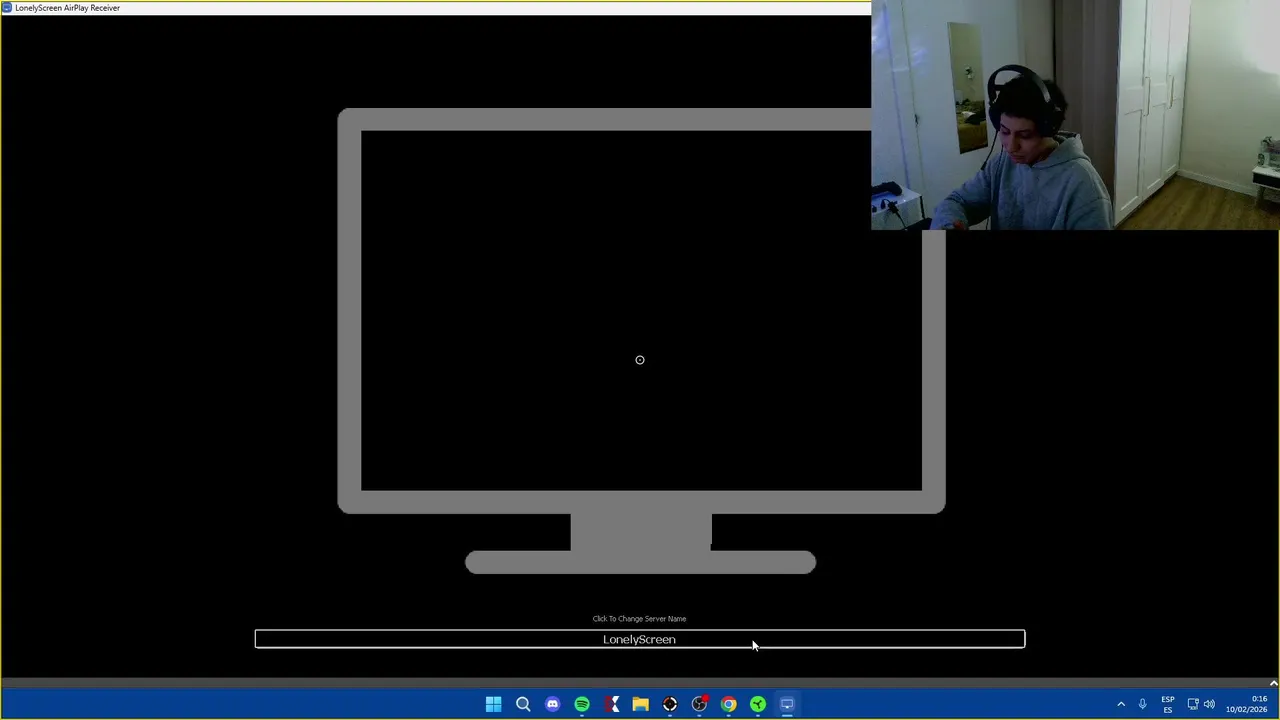Click the LonelyScreen AirPlay Receiver title bar icon
This screenshot has width=1280, height=720.
click(x=7, y=7)
